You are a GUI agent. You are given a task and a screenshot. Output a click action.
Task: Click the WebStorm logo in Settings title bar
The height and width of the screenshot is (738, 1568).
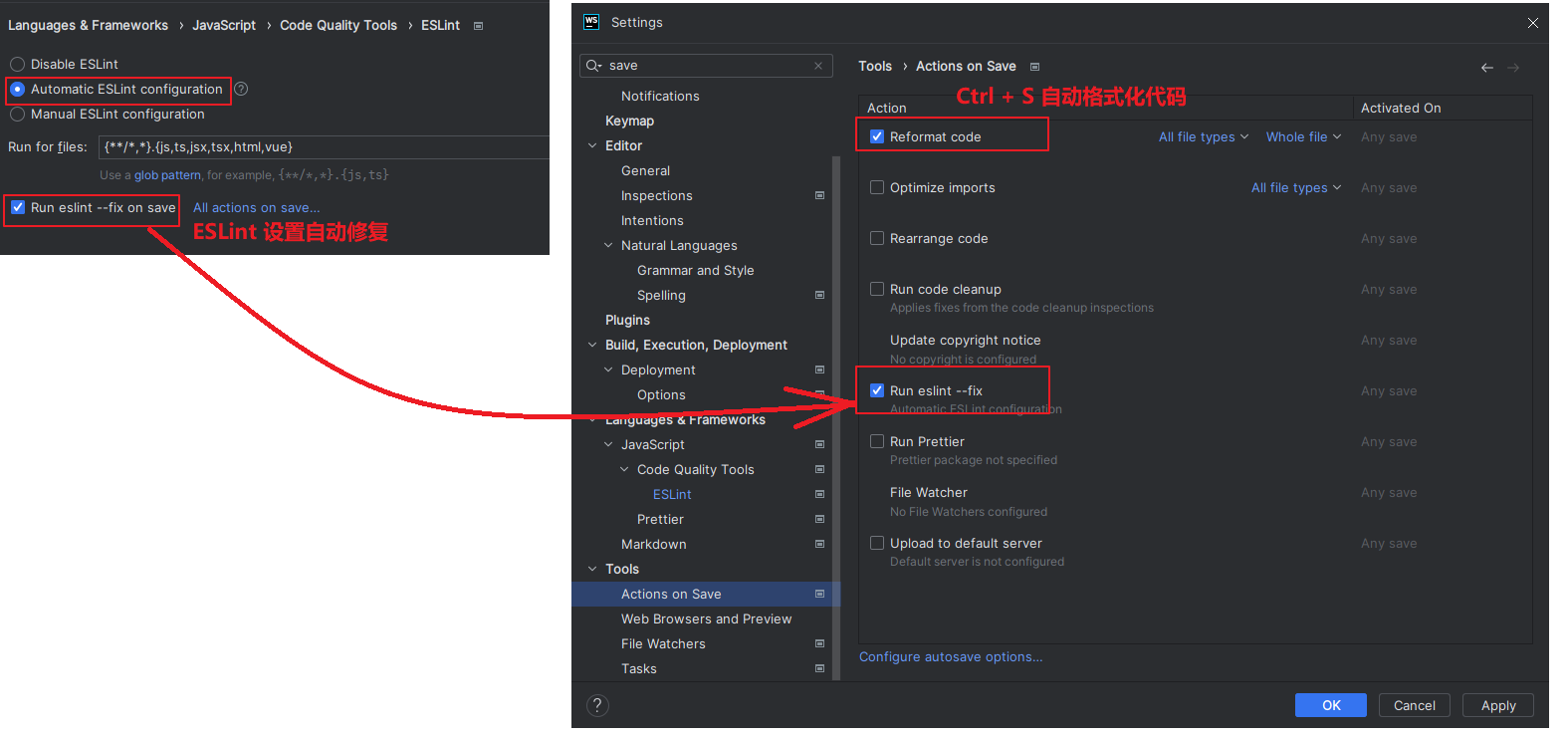(x=591, y=22)
